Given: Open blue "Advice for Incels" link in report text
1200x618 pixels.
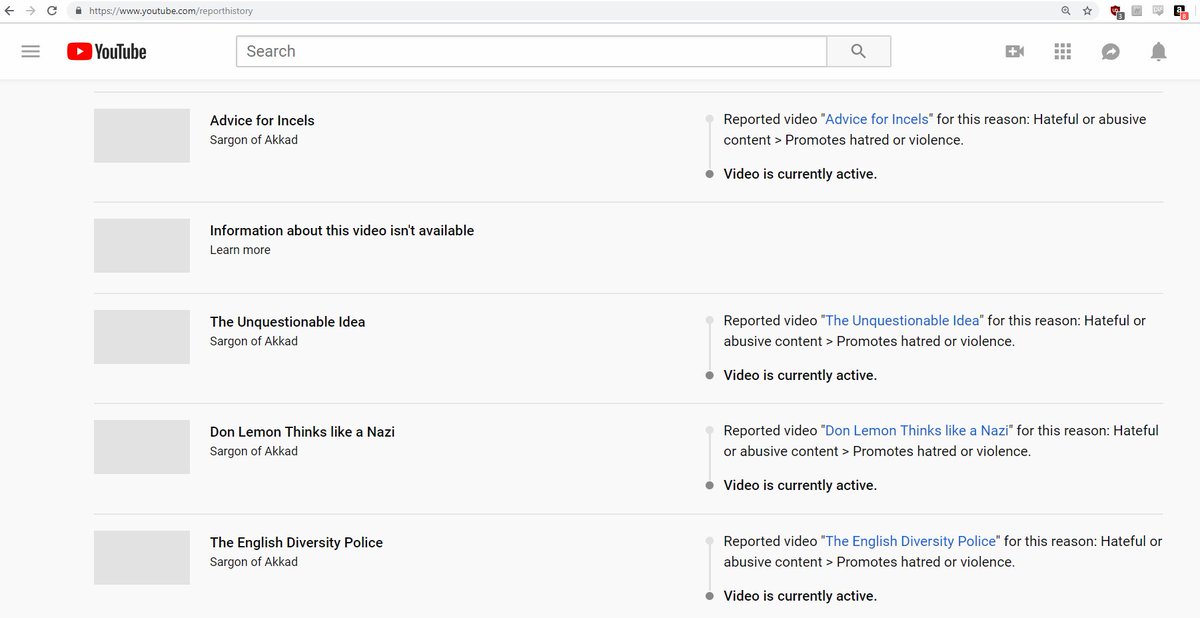Looking at the screenshot, I should click(x=877, y=119).
